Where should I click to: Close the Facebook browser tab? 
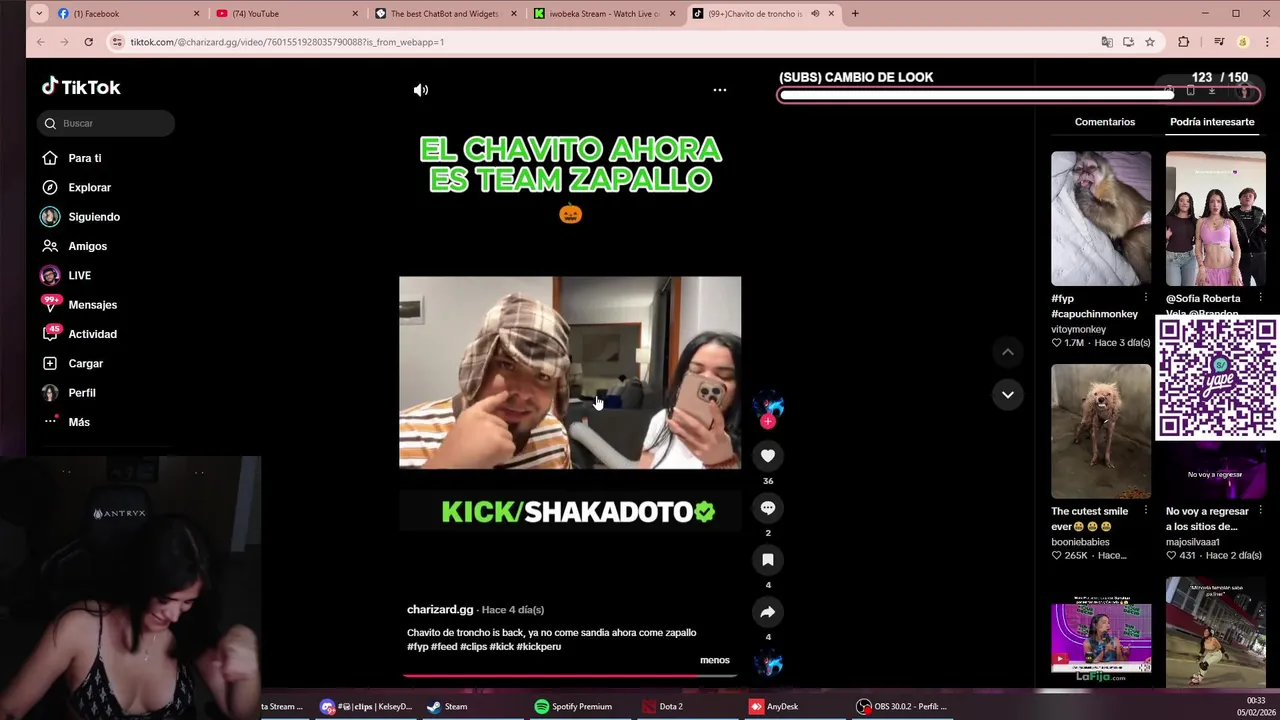pyautogui.click(x=196, y=14)
